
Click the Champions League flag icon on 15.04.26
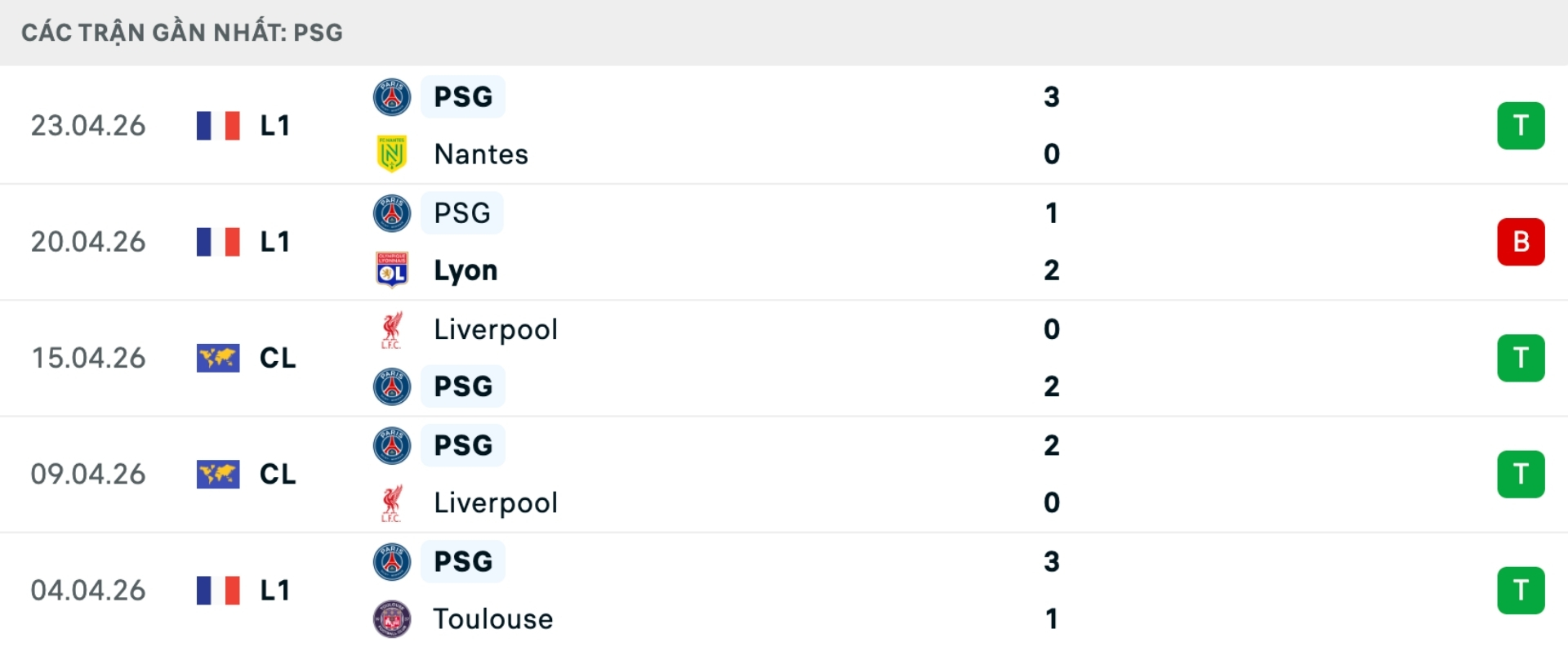tap(218, 358)
